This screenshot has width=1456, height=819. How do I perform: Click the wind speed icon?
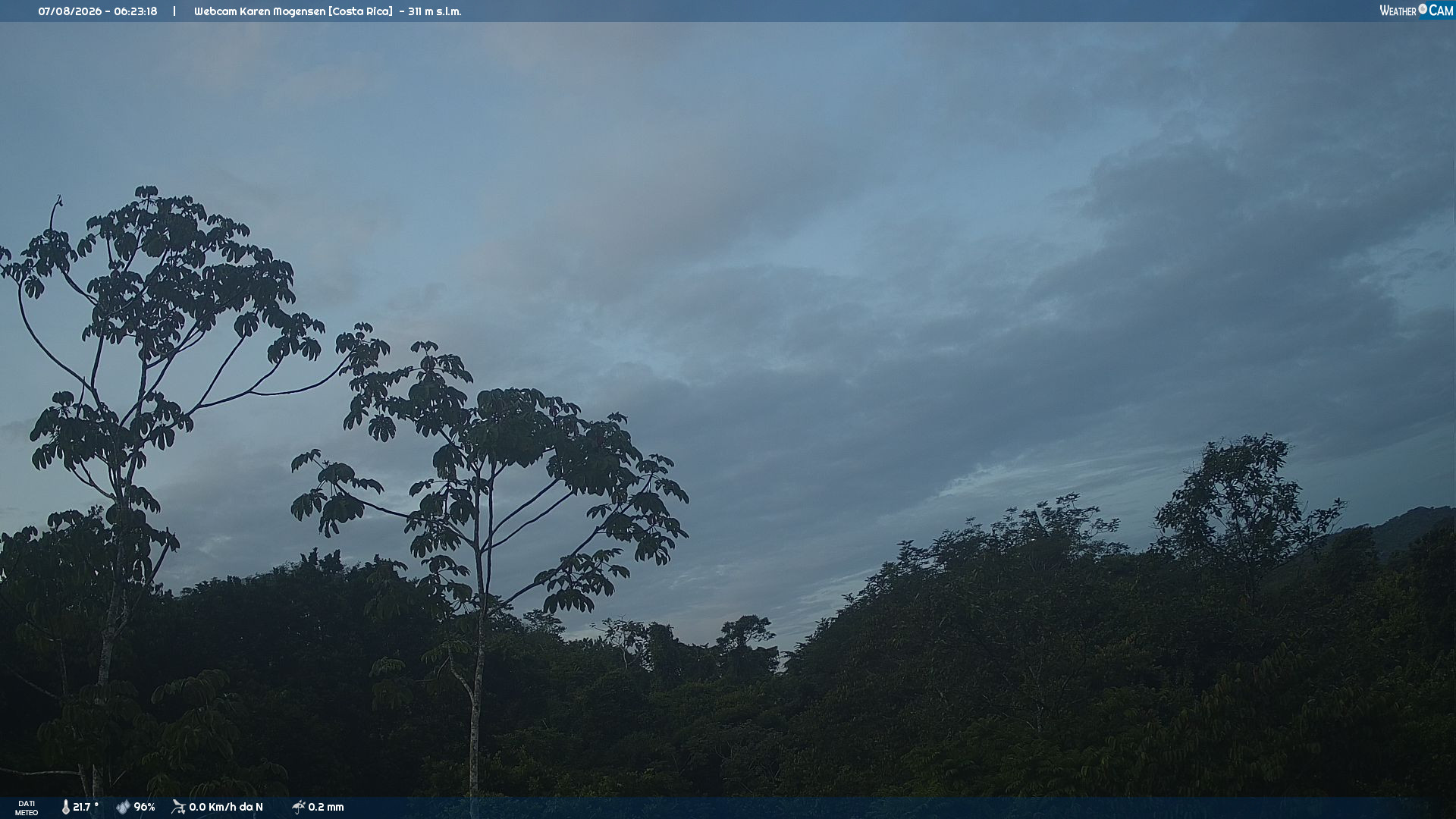click(x=179, y=807)
